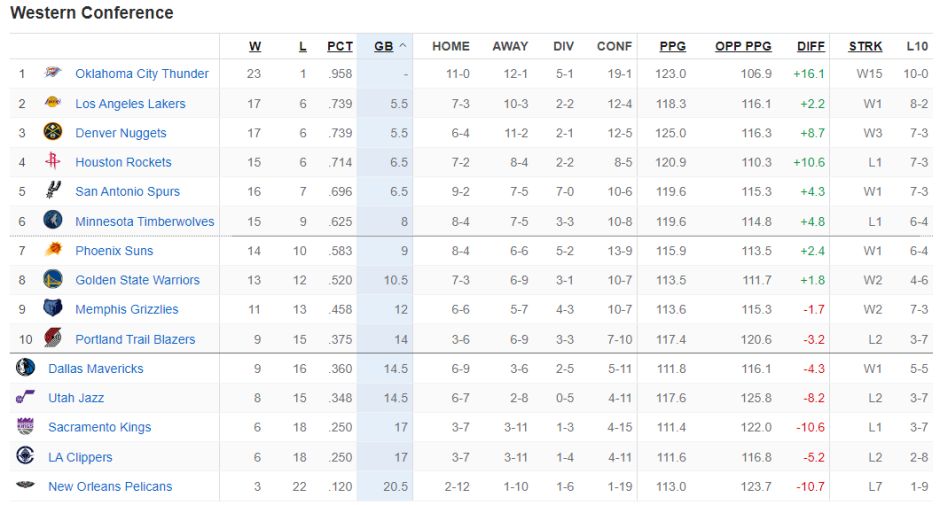Sort standings by the GB column
The width and height of the screenshot is (940, 505).
(383, 46)
